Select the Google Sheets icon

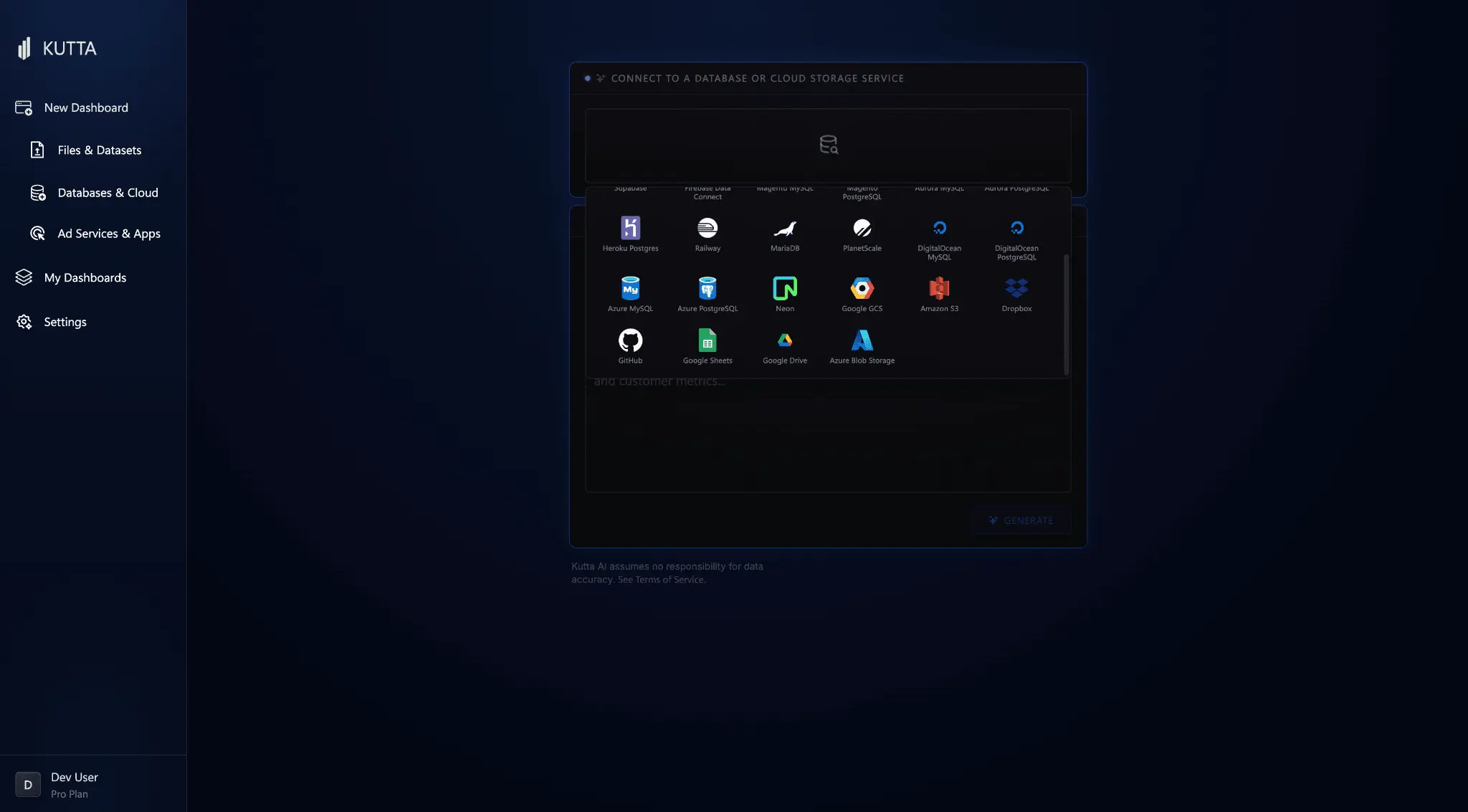click(707, 340)
